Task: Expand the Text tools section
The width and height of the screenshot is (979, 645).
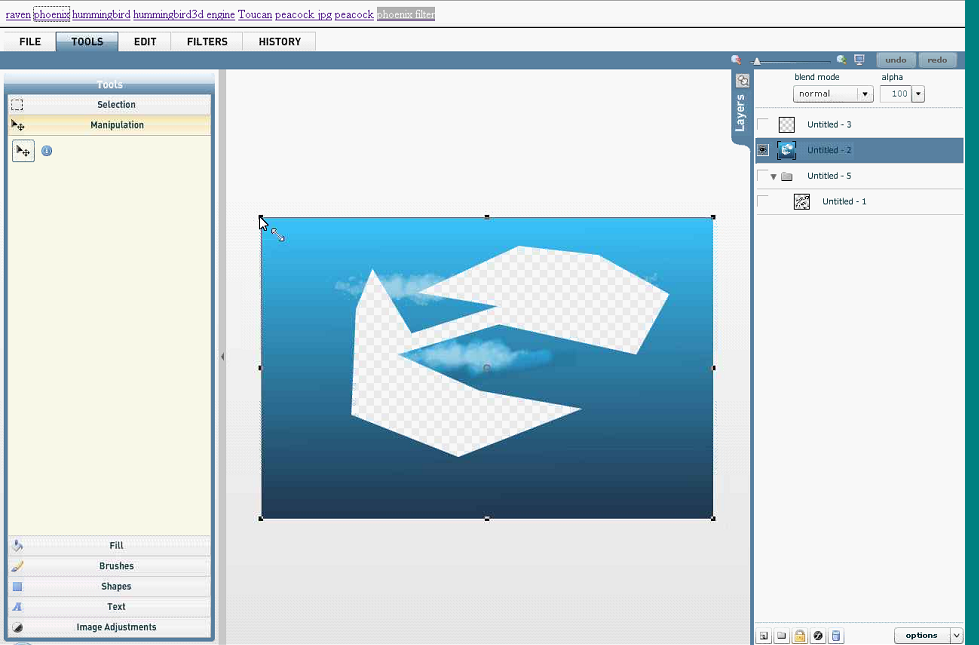Action: [x=110, y=606]
